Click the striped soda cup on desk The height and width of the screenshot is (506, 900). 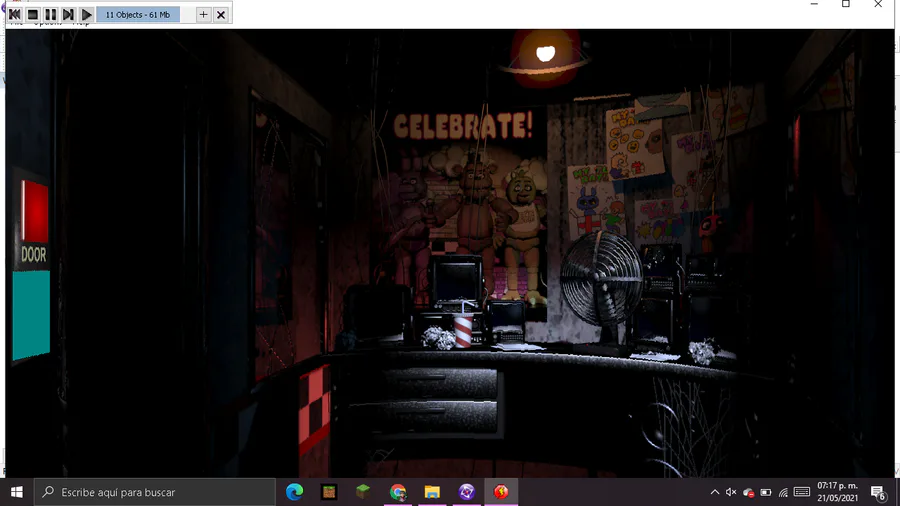[x=463, y=329]
